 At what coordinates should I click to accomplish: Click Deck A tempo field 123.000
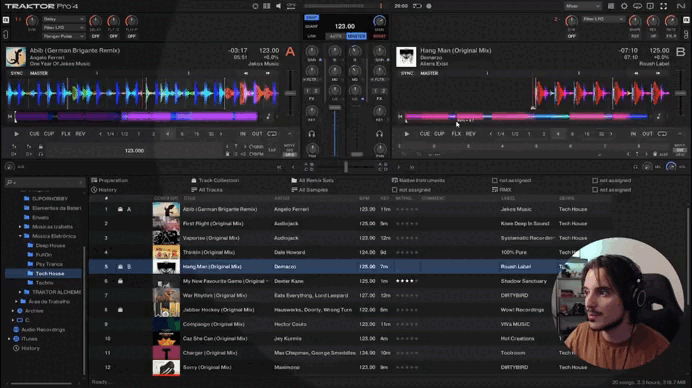click(x=134, y=151)
